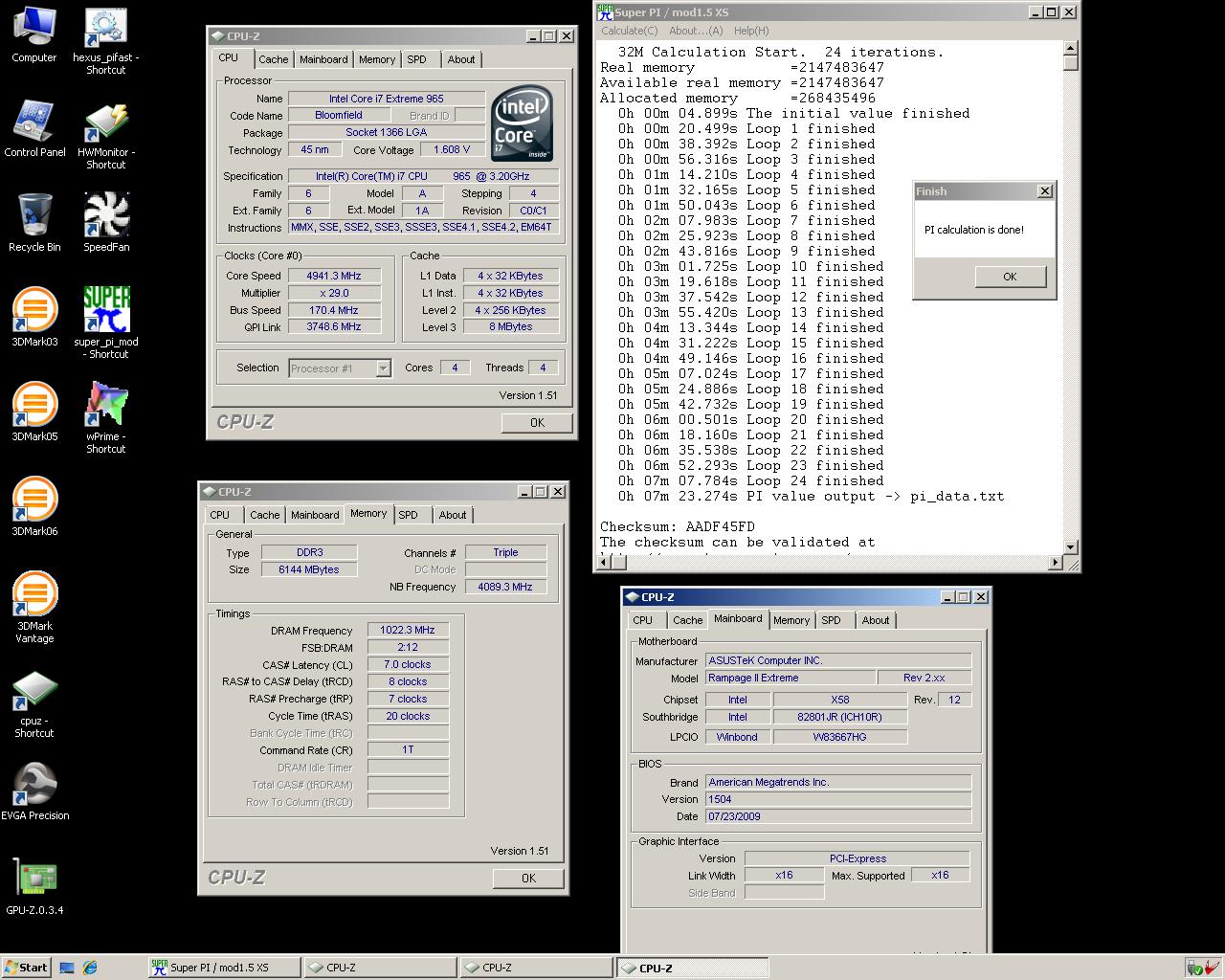This screenshot has width=1225, height=980.
Task: Select Cache tab in Mainboard CPU-Z window
Action: pos(687,620)
